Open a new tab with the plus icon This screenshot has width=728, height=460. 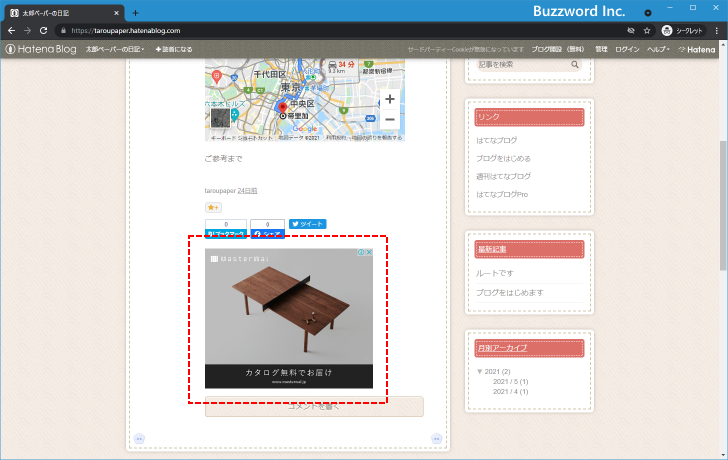click(135, 13)
